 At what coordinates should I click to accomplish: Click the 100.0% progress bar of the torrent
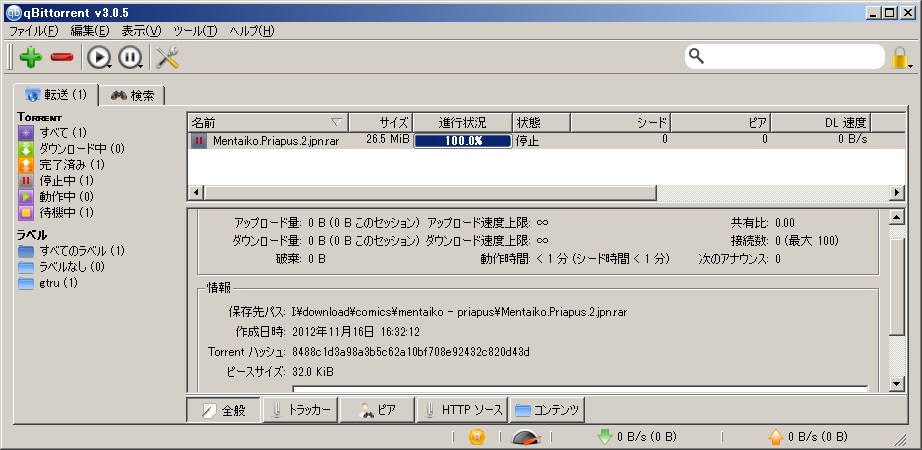(x=462, y=141)
